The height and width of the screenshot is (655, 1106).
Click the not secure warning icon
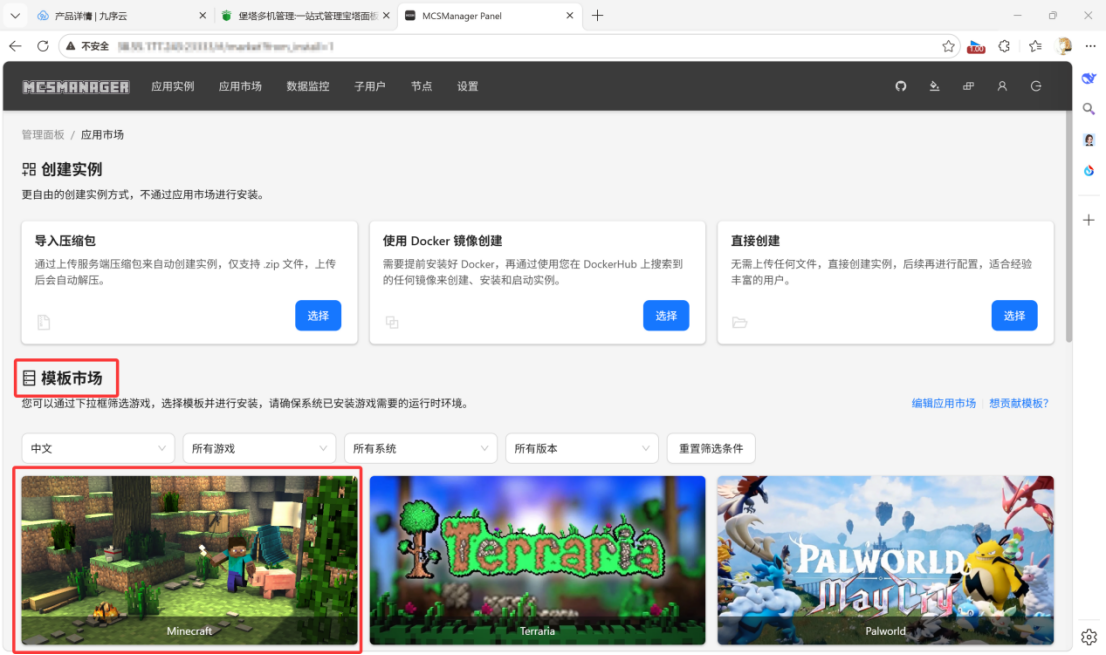point(71,46)
